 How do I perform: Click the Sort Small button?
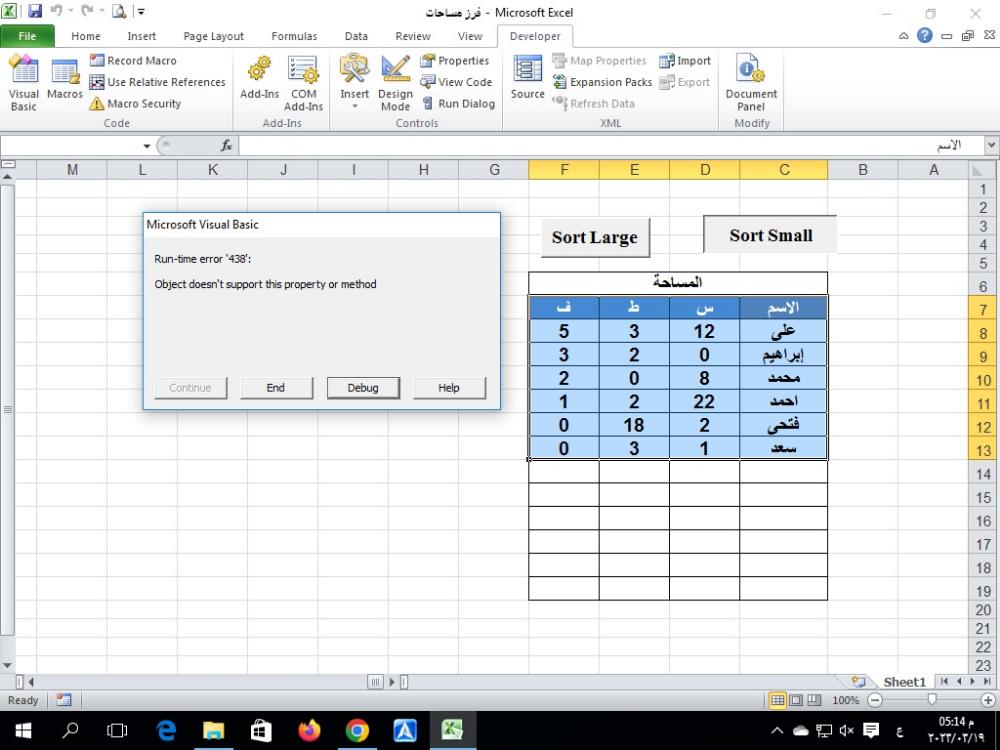tap(770, 235)
